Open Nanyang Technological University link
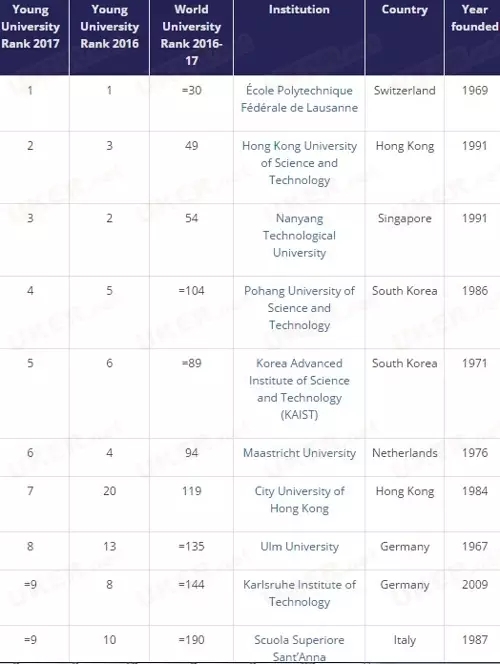Screen dimensions: 500x664 pyautogui.click(x=299, y=235)
